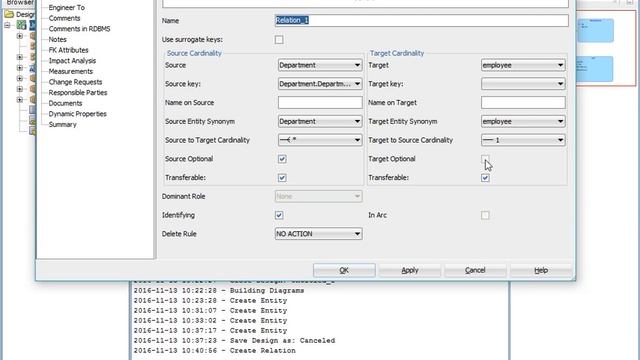Check the Target Optional checkbox
640x360 pixels.
point(485,159)
